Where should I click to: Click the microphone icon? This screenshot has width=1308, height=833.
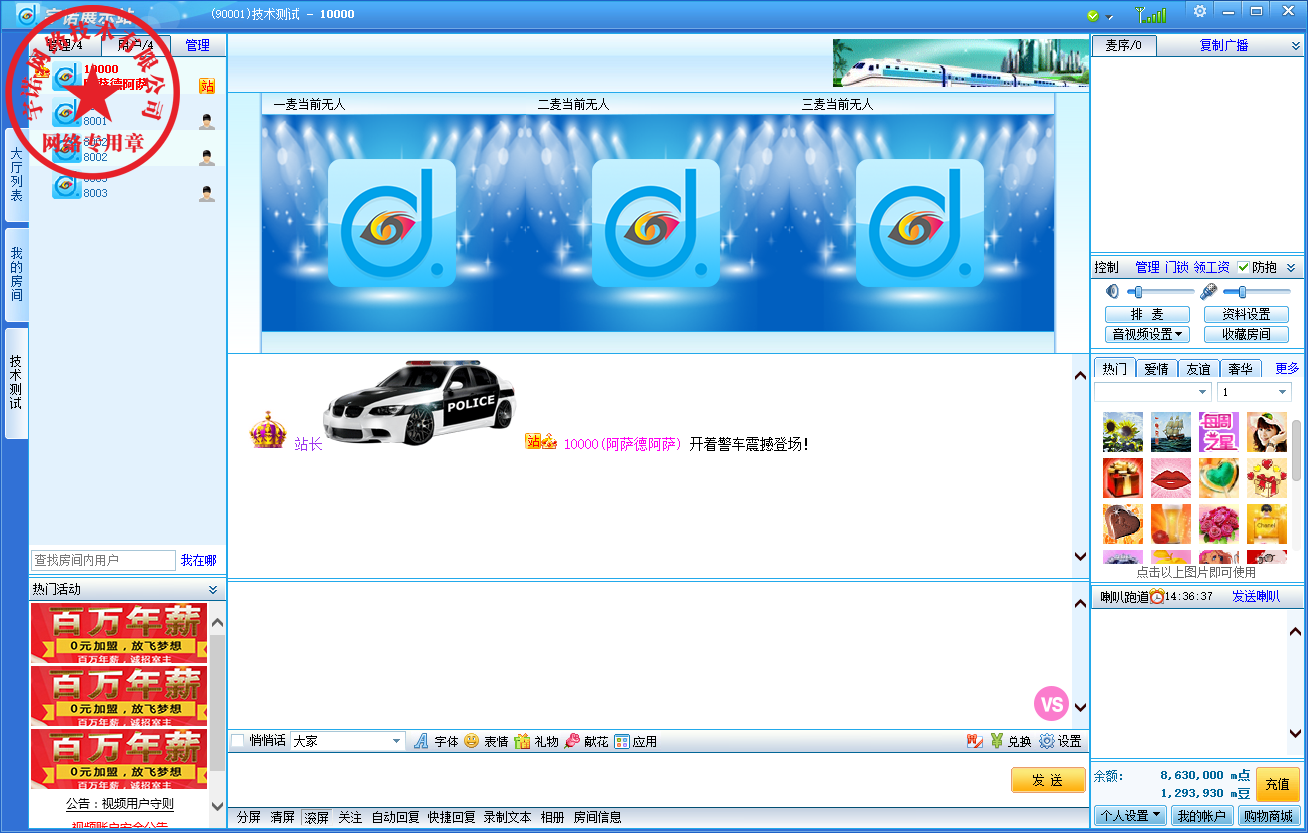pyautogui.click(x=1209, y=291)
